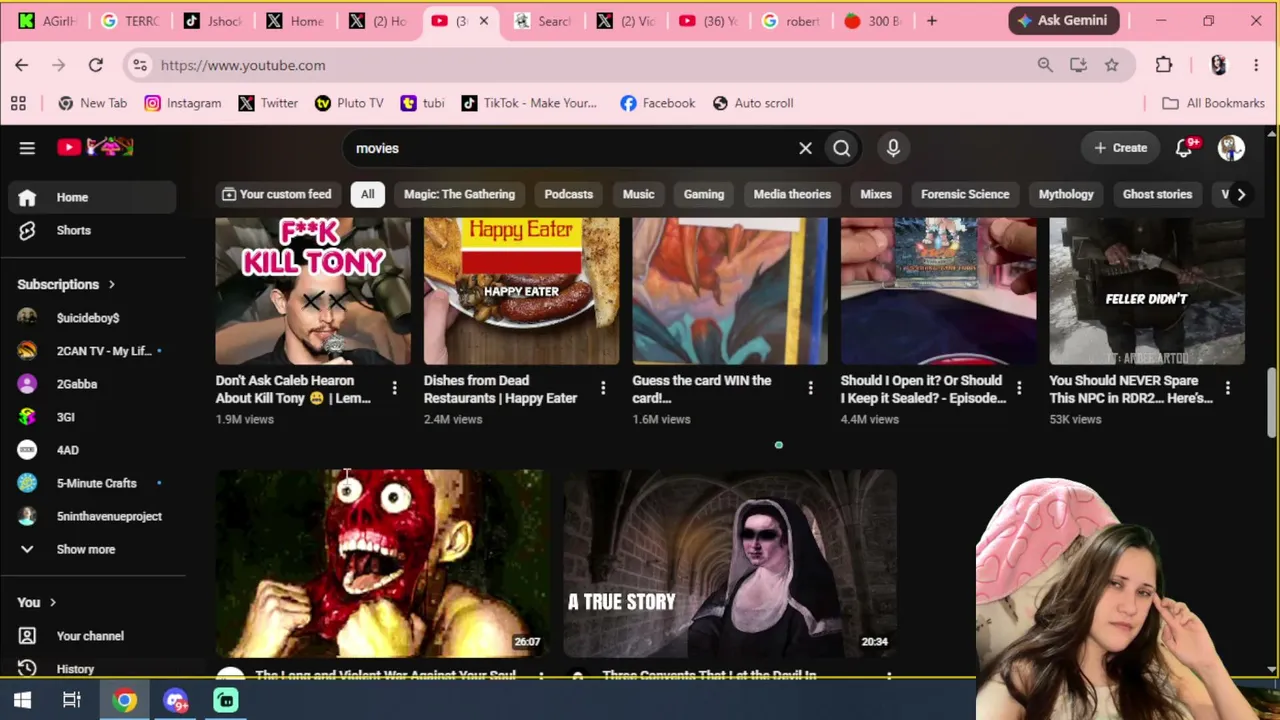Screen dimensions: 1280x720
Task: Filter the feed by Music
Action: pos(638,195)
